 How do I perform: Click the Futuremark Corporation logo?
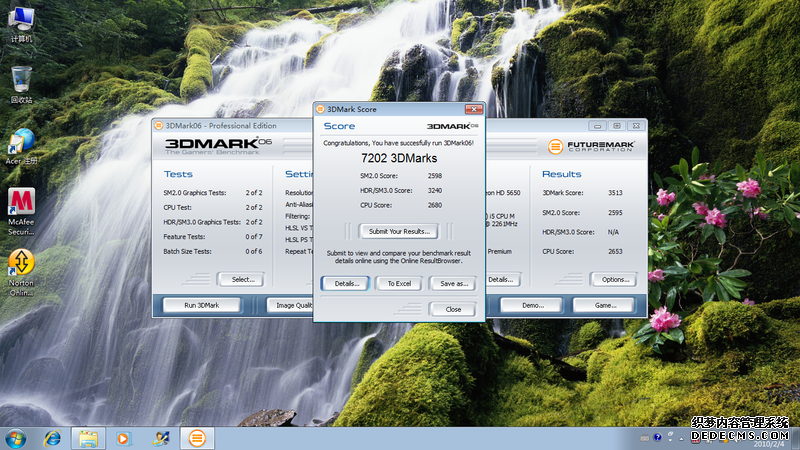pos(591,146)
